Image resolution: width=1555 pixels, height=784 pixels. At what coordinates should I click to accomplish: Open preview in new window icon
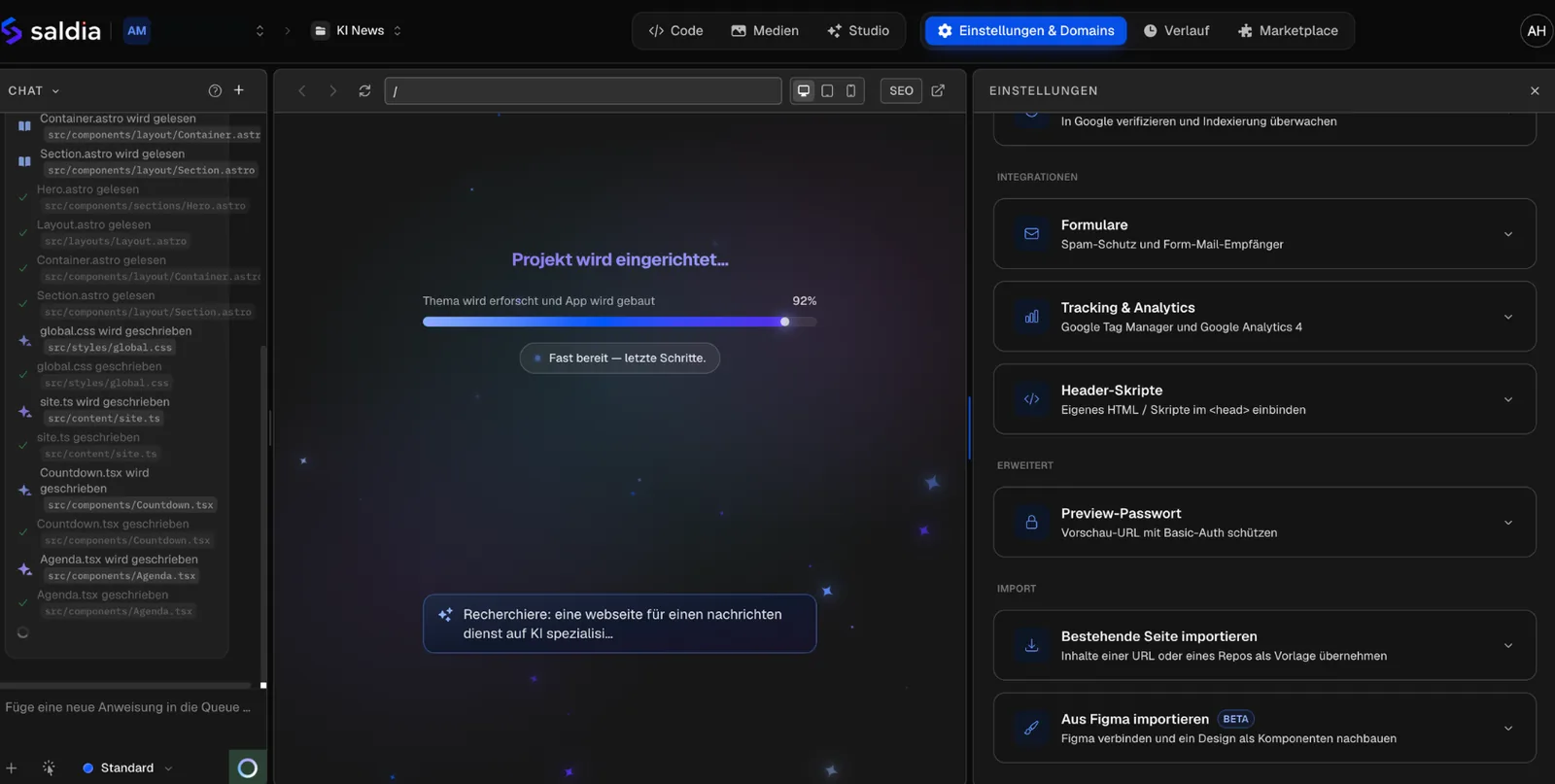pos(938,90)
